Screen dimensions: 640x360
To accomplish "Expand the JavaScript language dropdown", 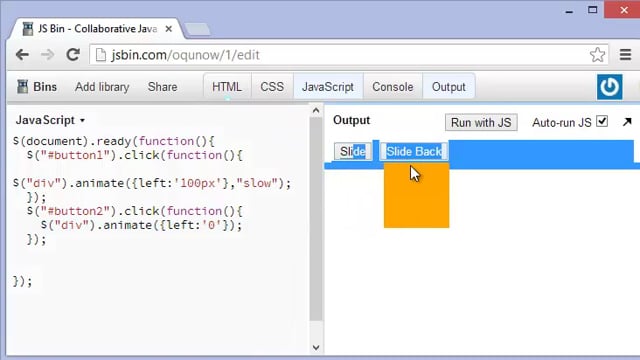I will tap(50, 120).
